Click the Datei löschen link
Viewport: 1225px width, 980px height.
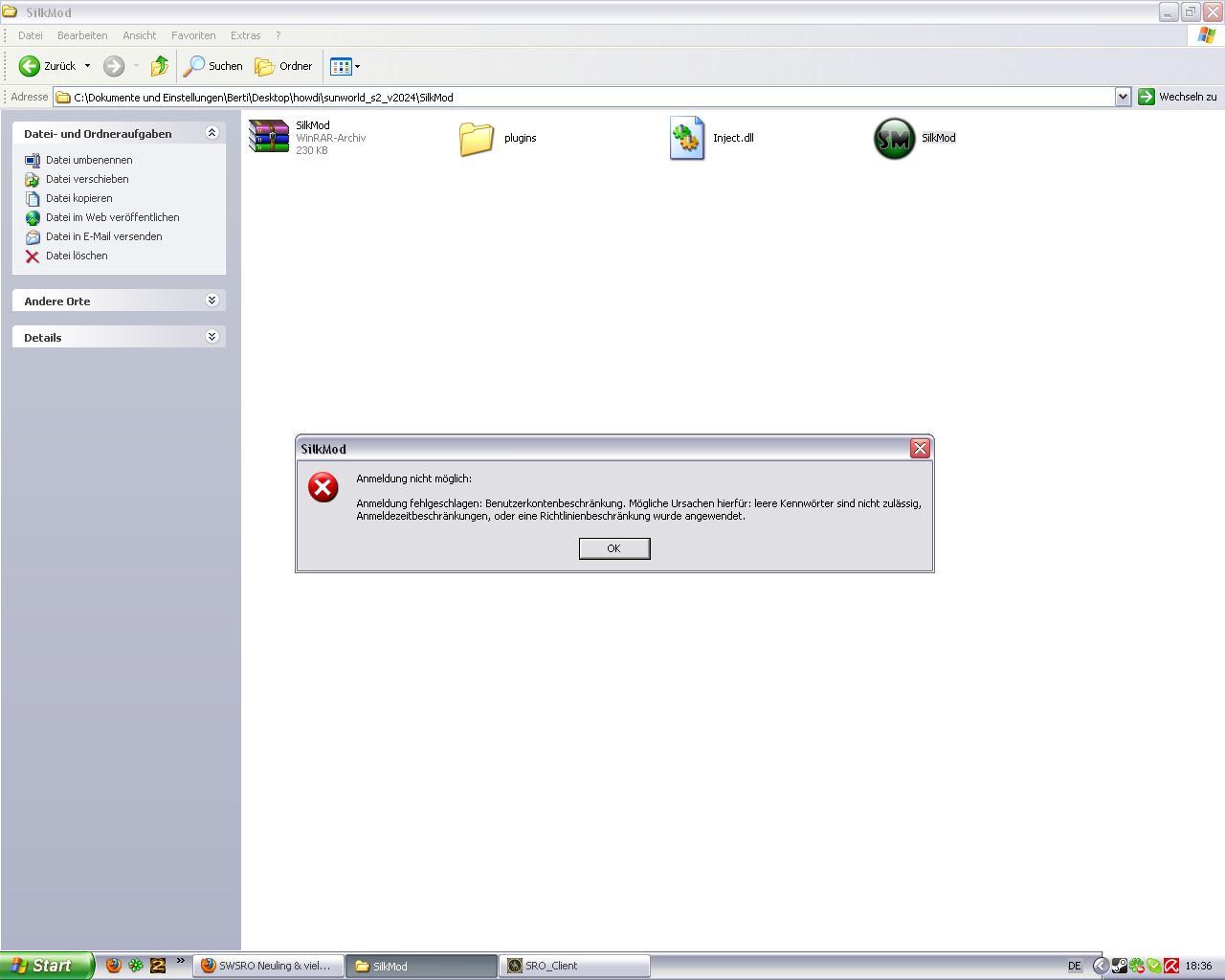77,256
